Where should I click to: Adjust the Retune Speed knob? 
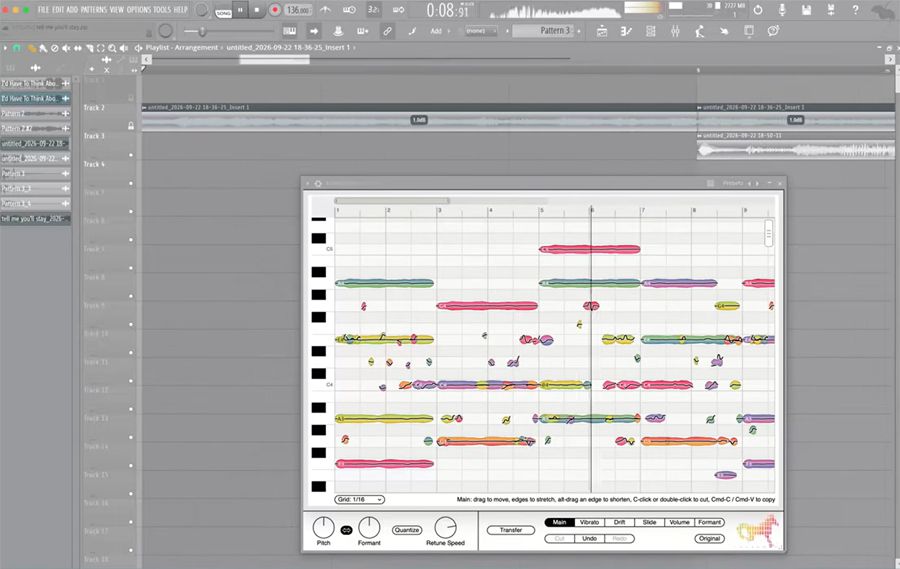tap(445, 527)
